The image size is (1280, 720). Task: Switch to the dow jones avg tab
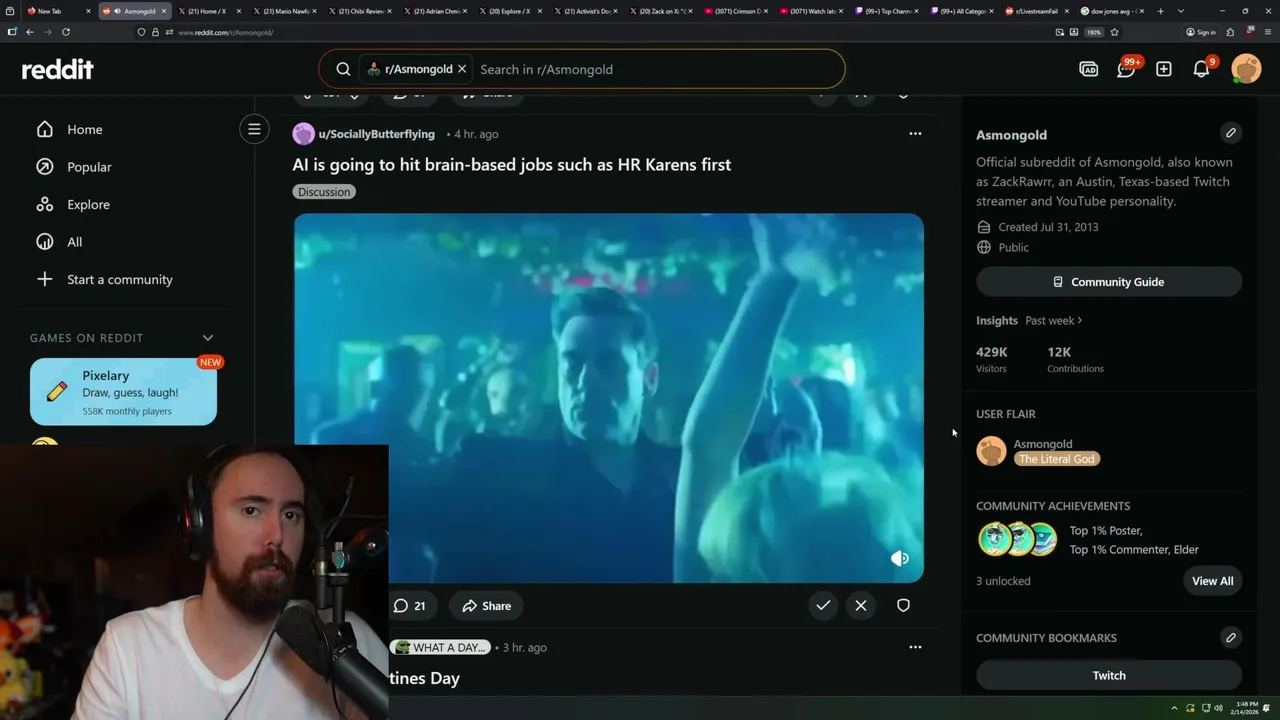pyautogui.click(x=1112, y=11)
